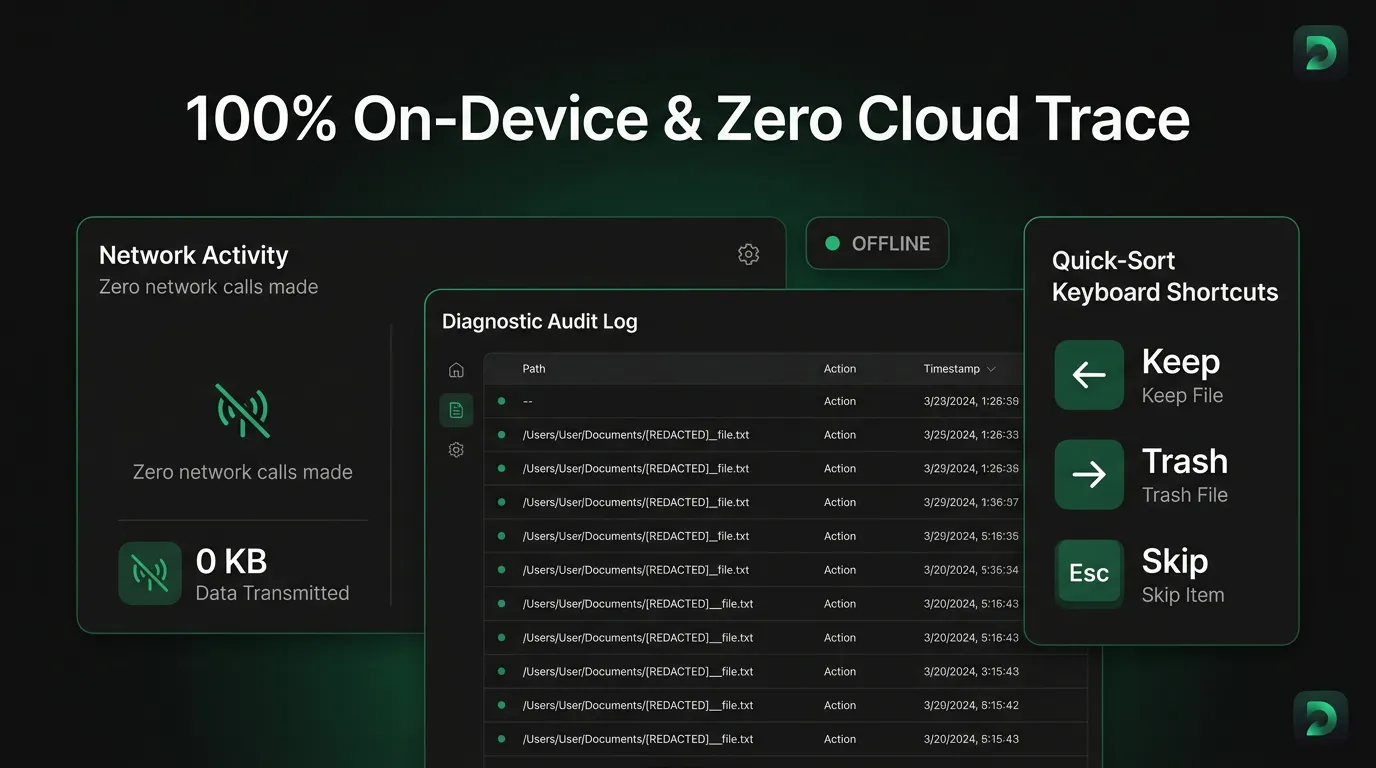Open the Home icon in Audit Log sidebar

pyautogui.click(x=456, y=370)
